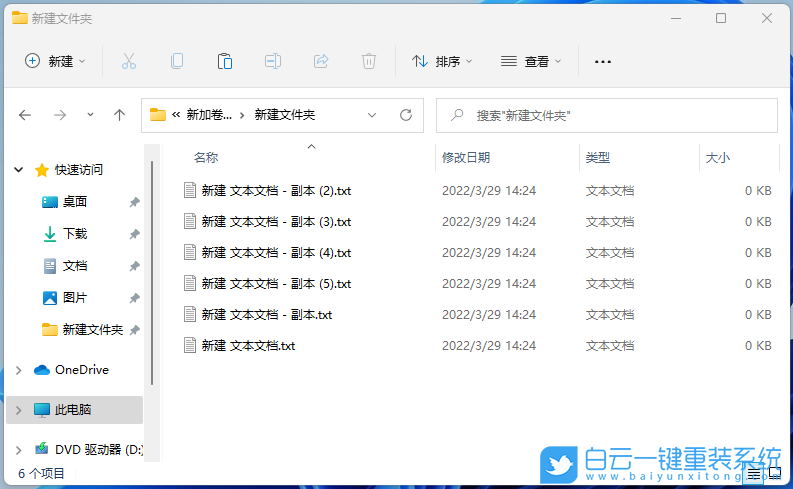Maximize the 新建文件夹 window

[x=721, y=18]
